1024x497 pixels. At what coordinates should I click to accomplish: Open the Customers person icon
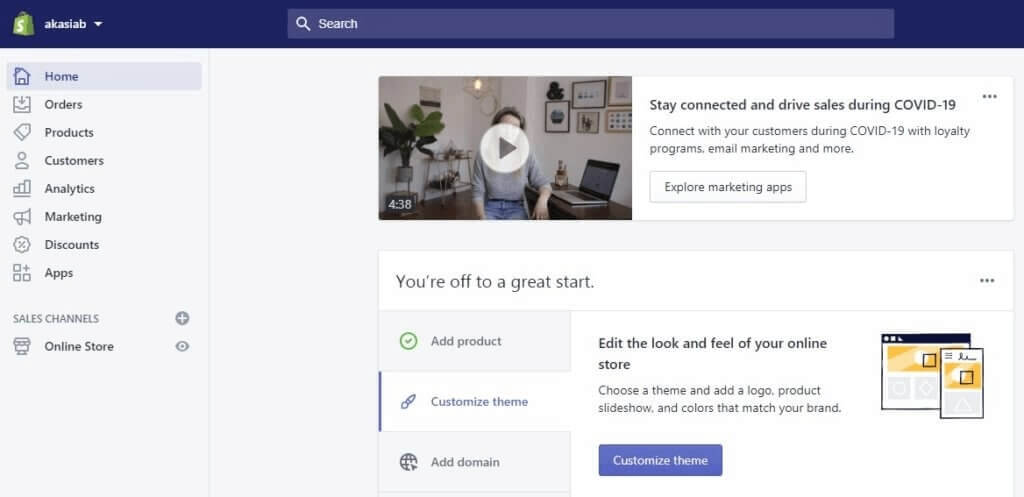(22, 160)
